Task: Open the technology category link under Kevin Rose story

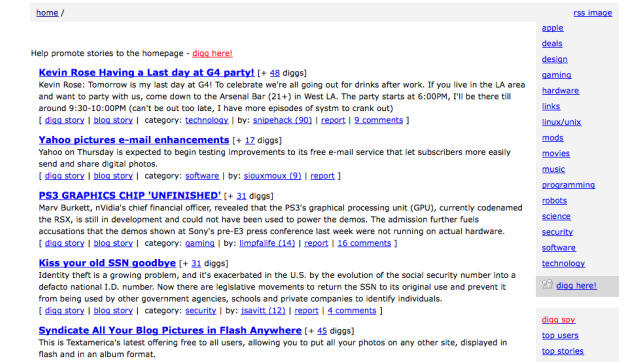Action: tap(207, 120)
